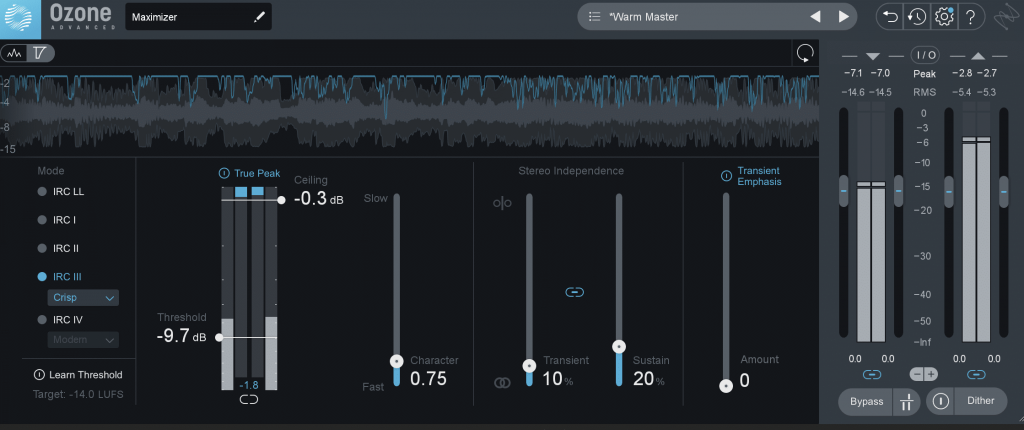Viewport: 1024px width, 430px height.
Task: Click the undo arrow icon
Action: (x=890, y=17)
